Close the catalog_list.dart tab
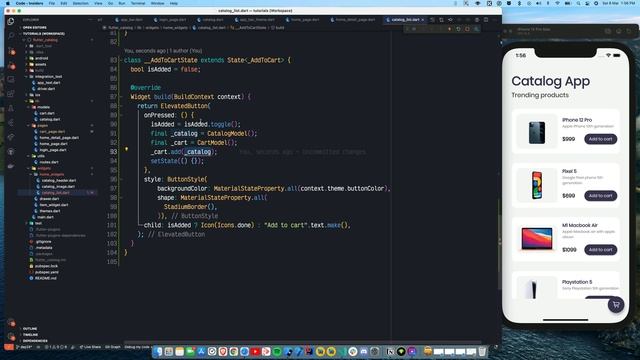This screenshot has height=360, width=640. click(x=422, y=20)
